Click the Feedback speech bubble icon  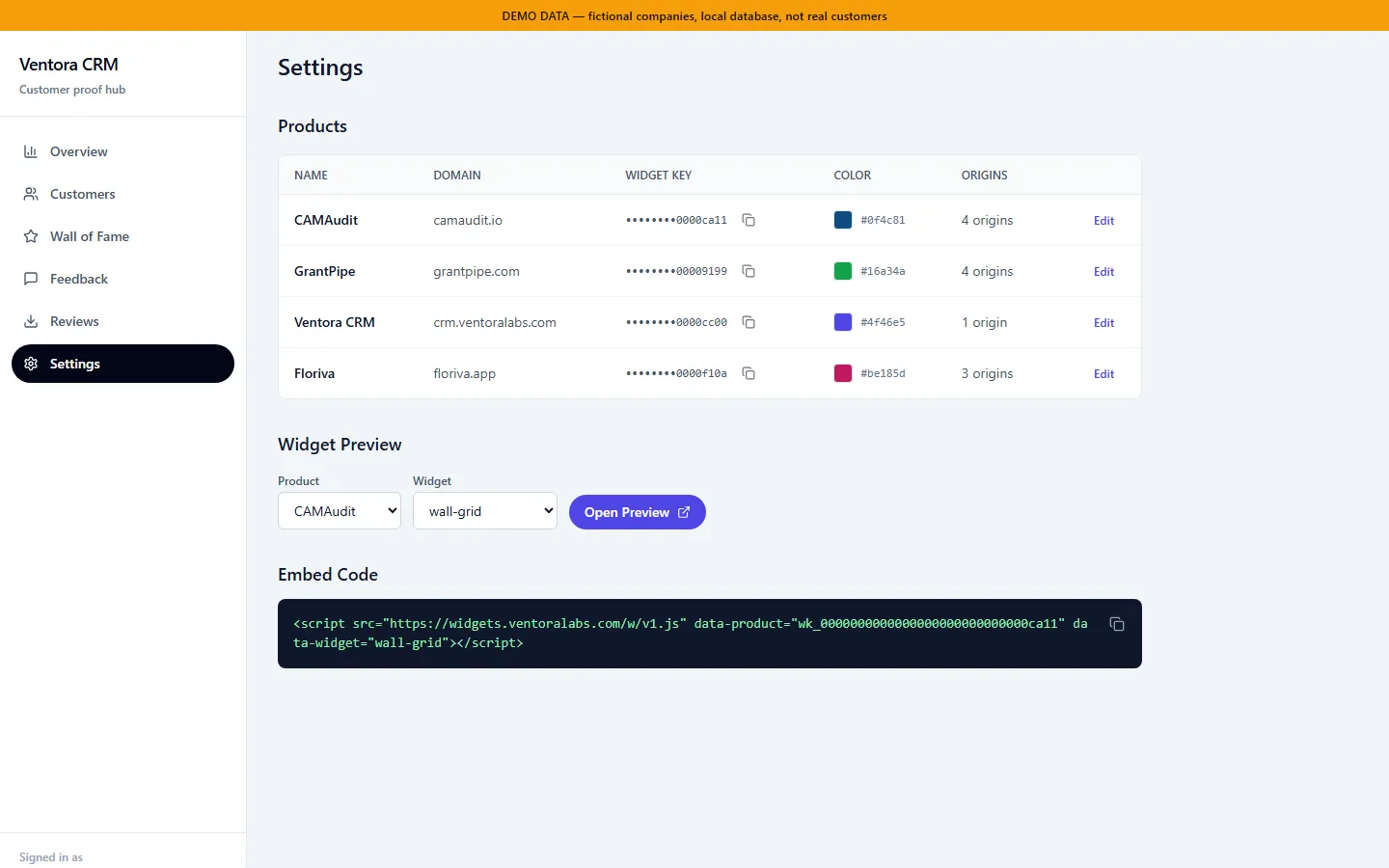31,279
